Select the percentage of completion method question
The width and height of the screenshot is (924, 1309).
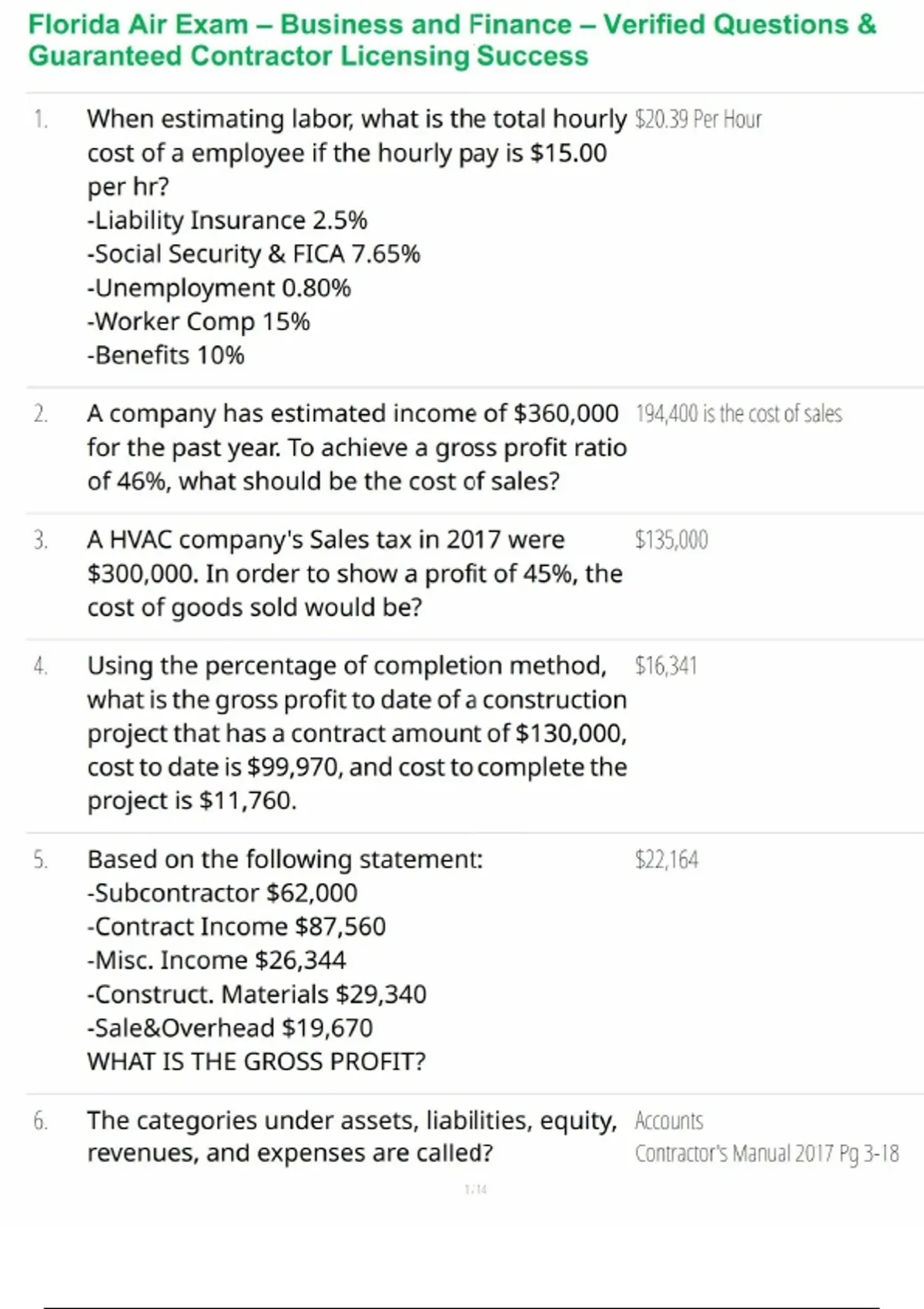tap(357, 733)
